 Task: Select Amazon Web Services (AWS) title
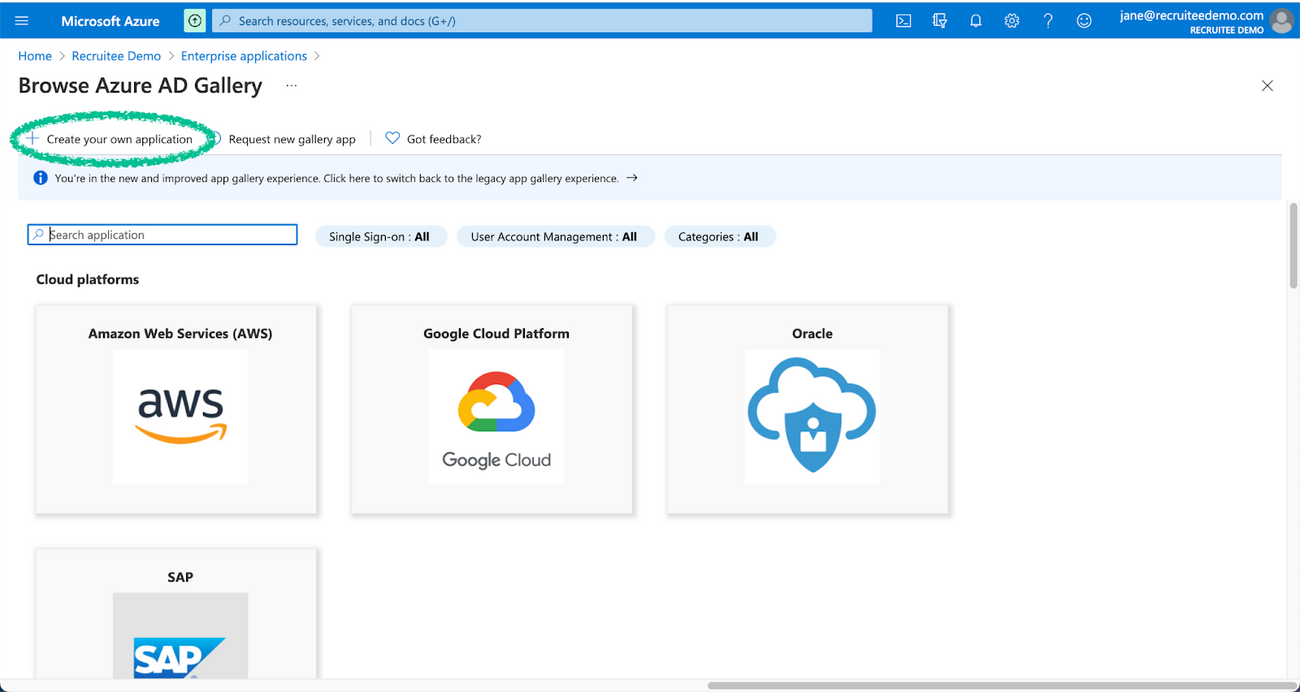tap(180, 334)
